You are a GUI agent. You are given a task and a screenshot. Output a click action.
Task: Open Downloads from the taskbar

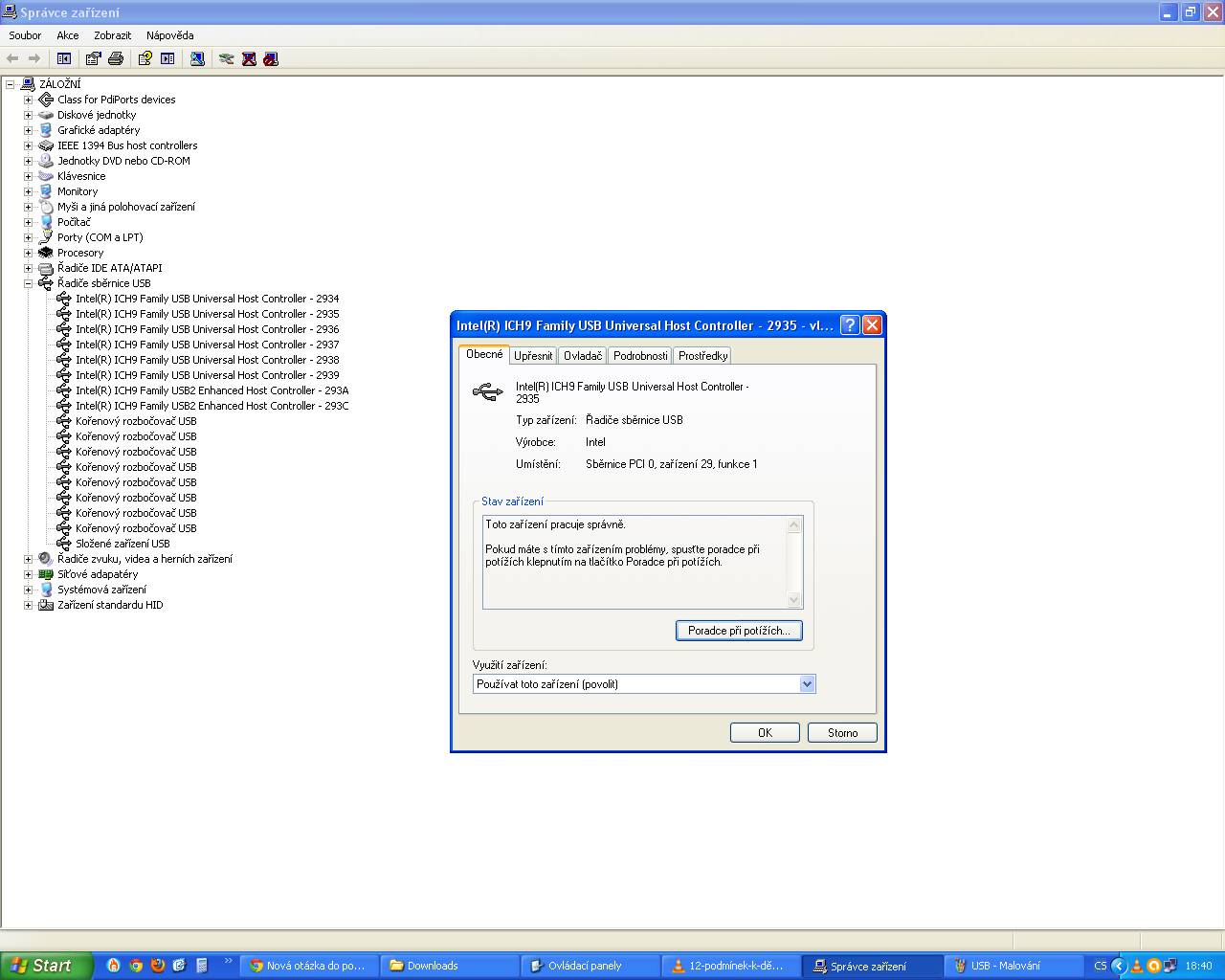[x=450, y=966]
